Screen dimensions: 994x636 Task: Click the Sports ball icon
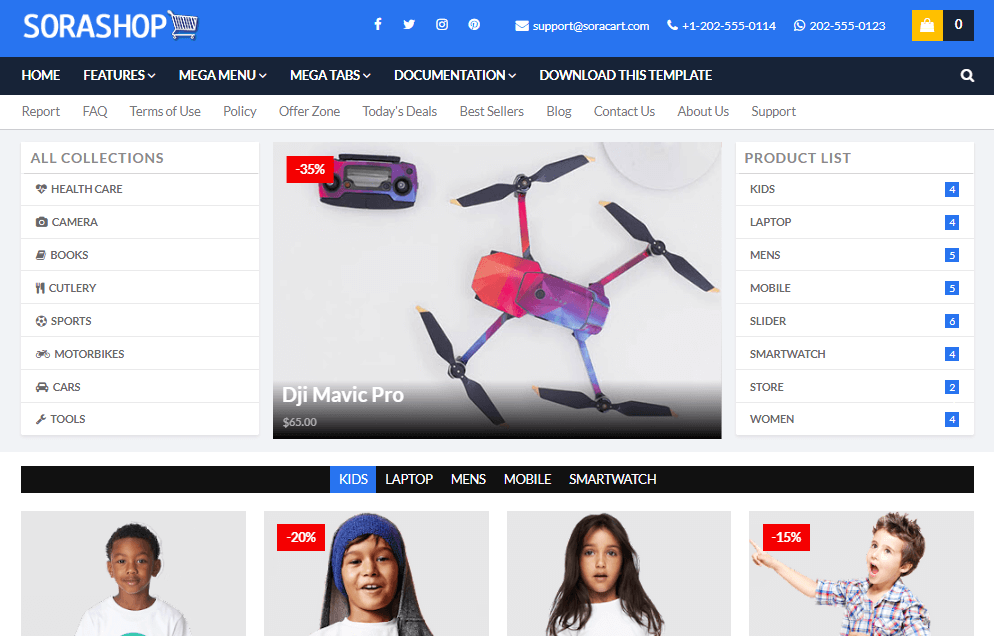coord(41,321)
